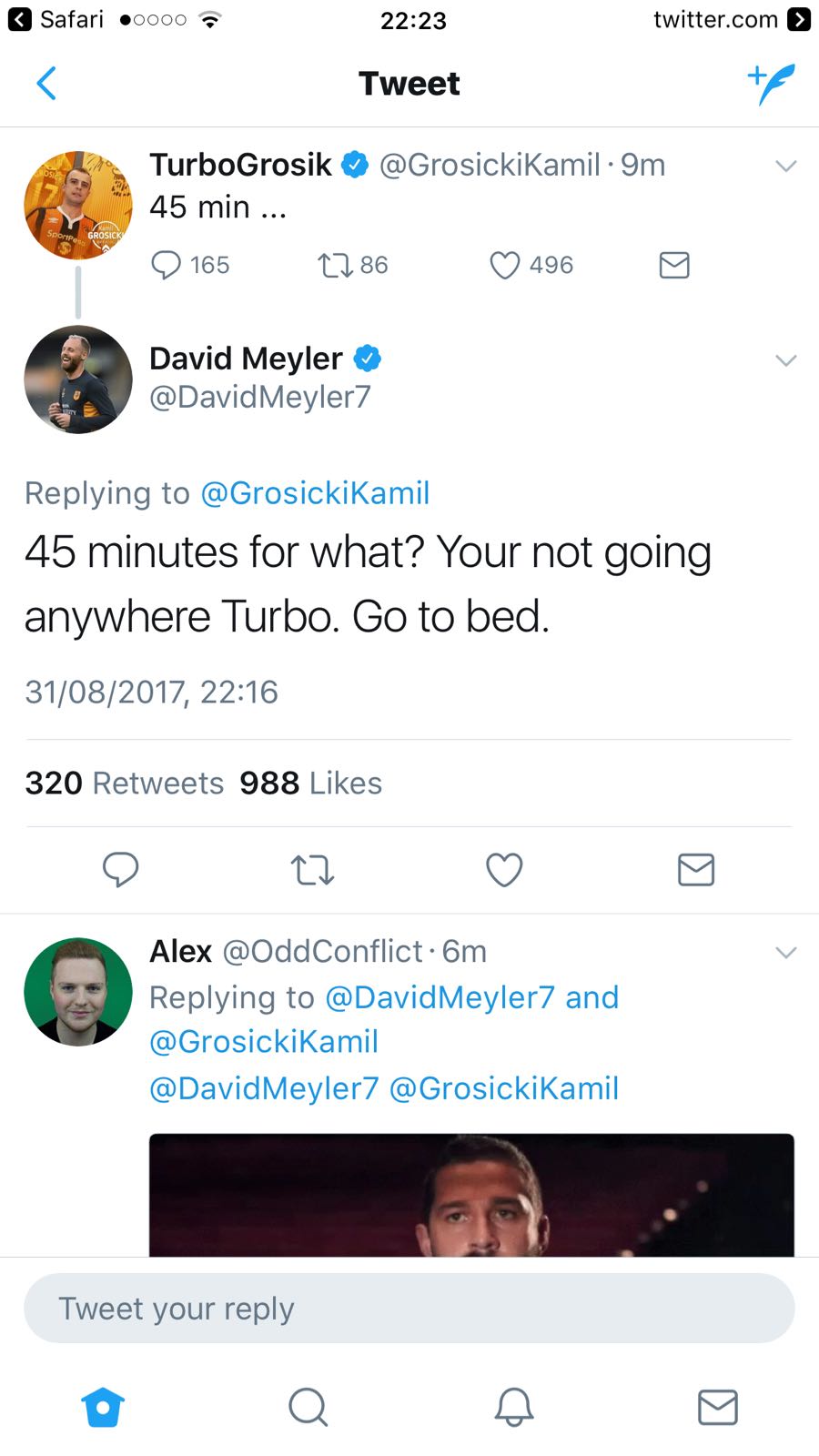This screenshot has height=1456, width=819.
Task: Like David Meyler's tweet with the heart
Action: tap(504, 870)
